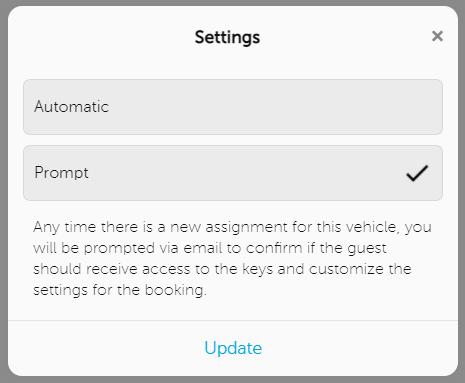
Task: Click the Update link
Action: click(x=233, y=348)
